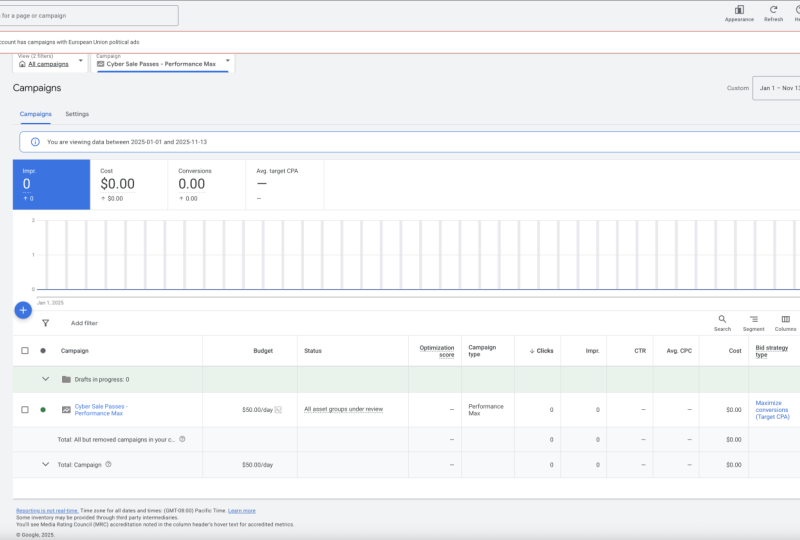Image resolution: width=800 pixels, height=540 pixels.
Task: Click the All asset groups under review status
Action: point(343,409)
